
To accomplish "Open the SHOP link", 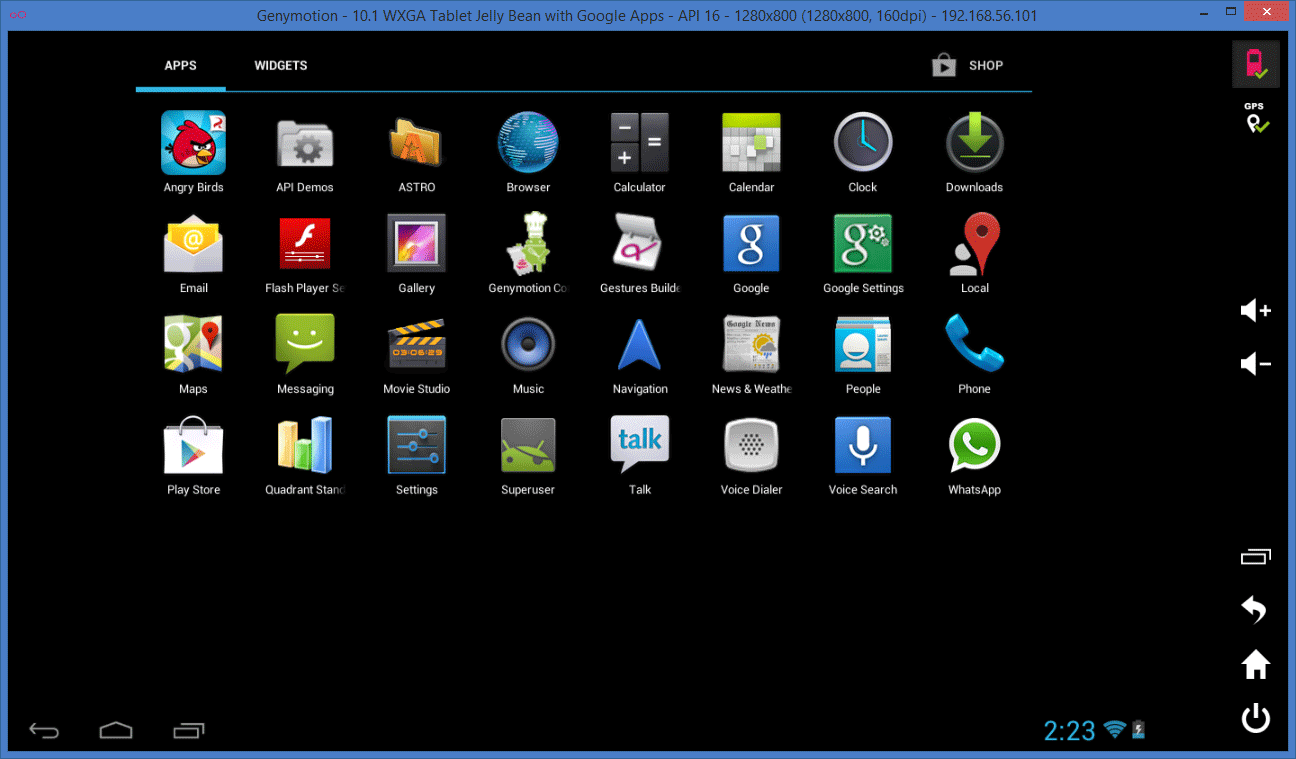I will (967, 65).
